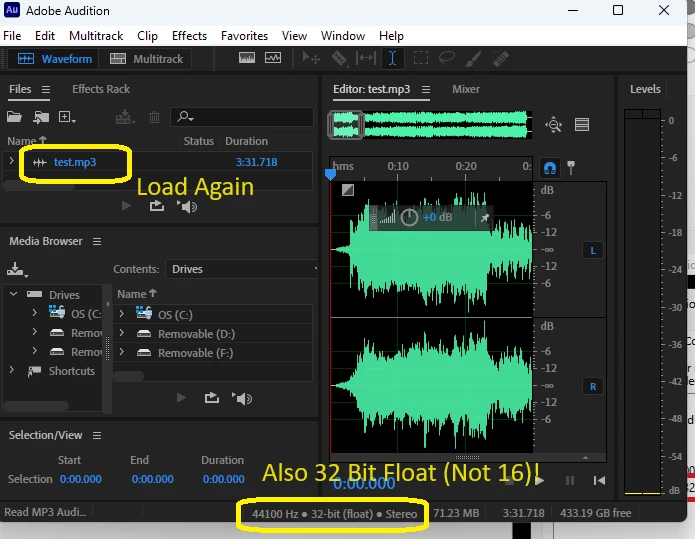
Task: Select the Marquee Selection tool
Action: (x=421, y=58)
